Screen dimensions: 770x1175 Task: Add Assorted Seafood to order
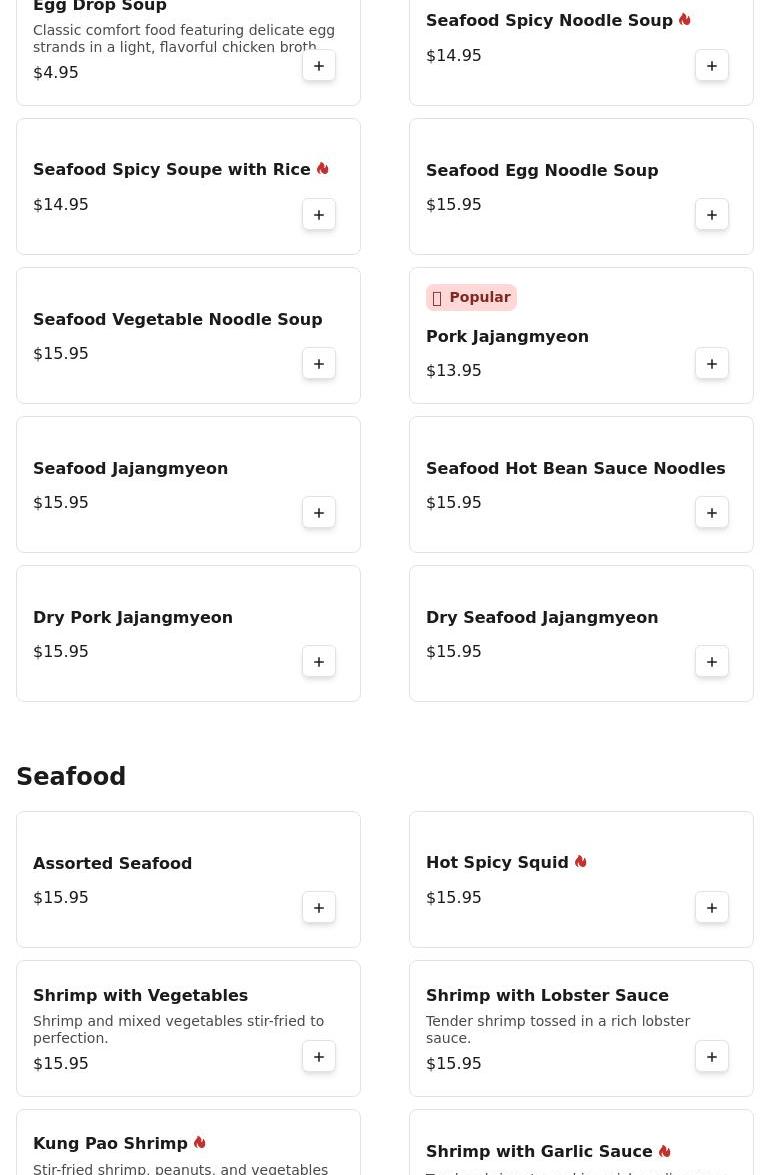[x=319, y=908]
